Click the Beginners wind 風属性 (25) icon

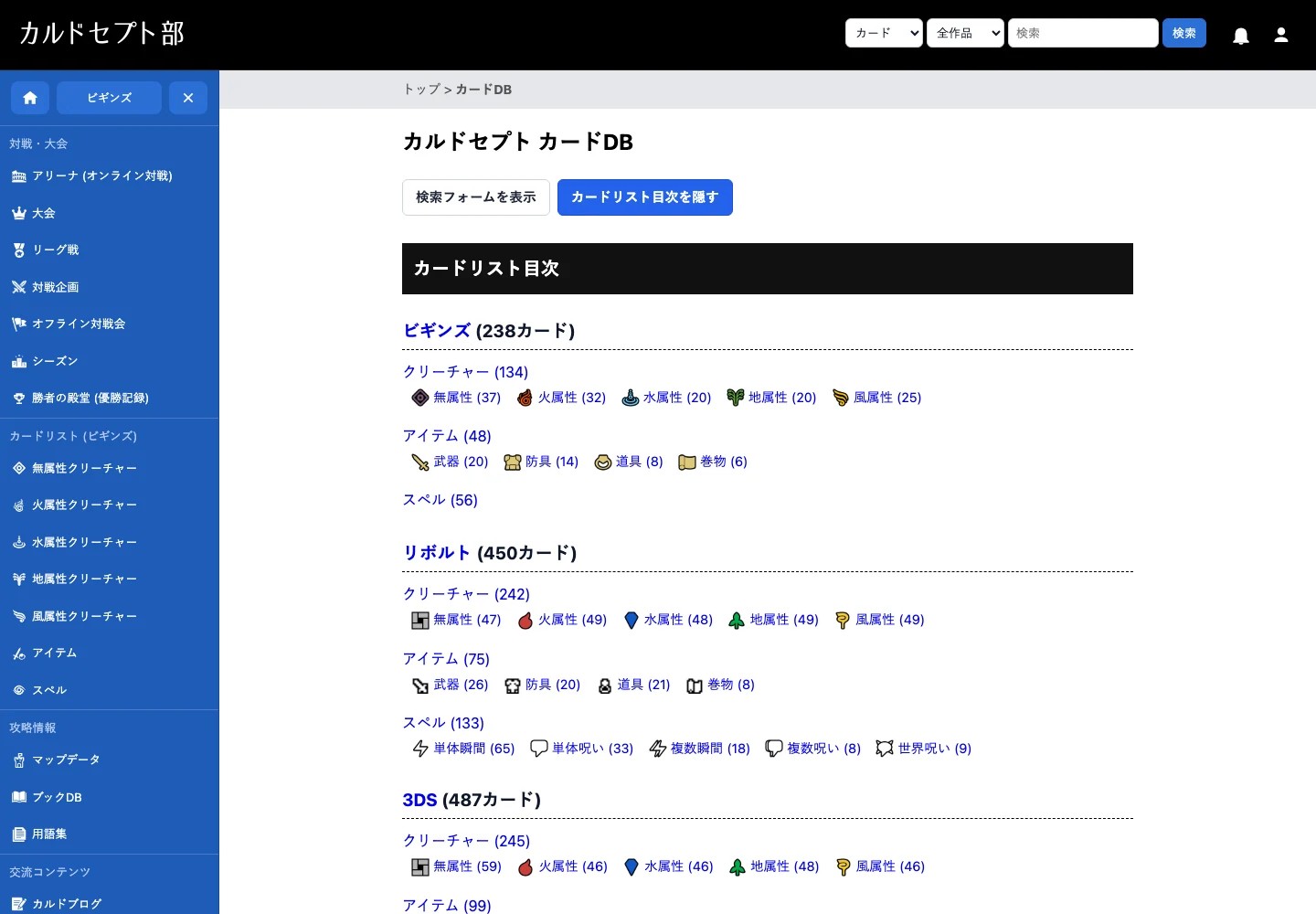click(841, 398)
